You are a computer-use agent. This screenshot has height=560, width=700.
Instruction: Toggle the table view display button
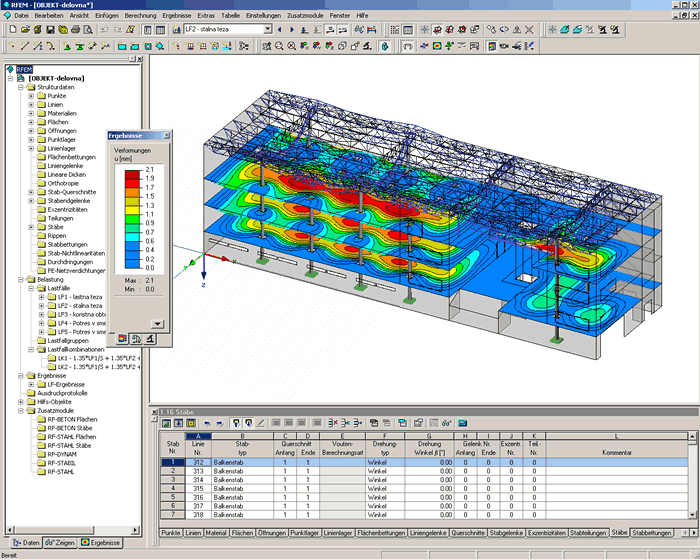160,29
